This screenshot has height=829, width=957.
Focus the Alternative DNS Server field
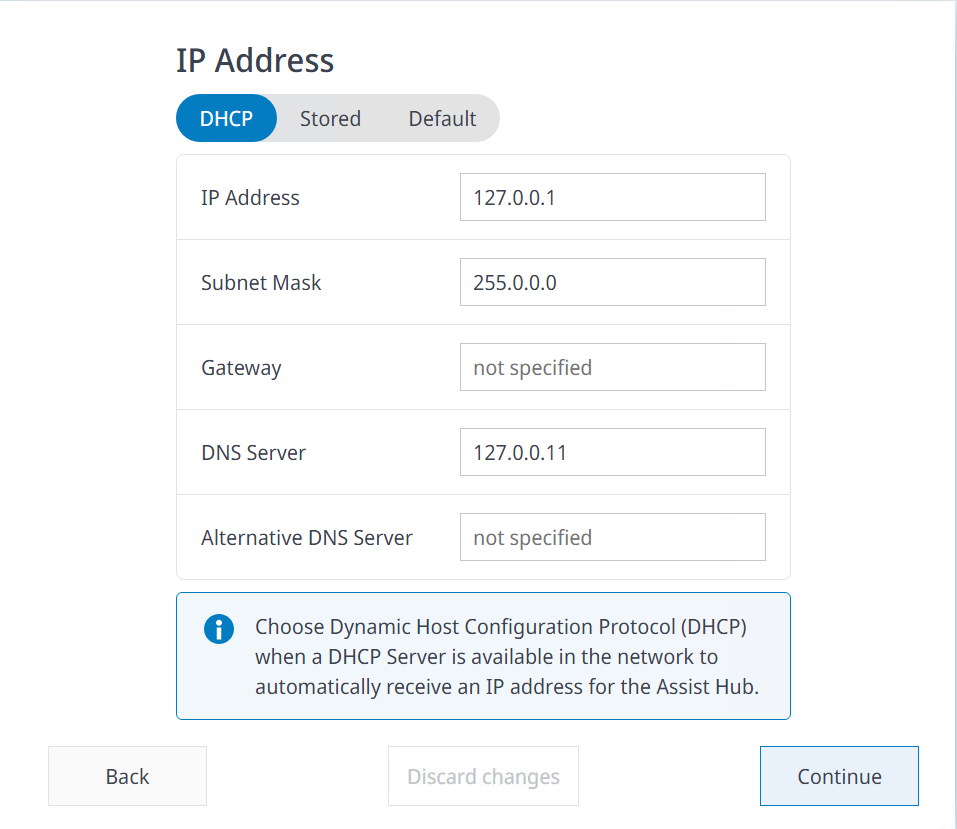[612, 537]
